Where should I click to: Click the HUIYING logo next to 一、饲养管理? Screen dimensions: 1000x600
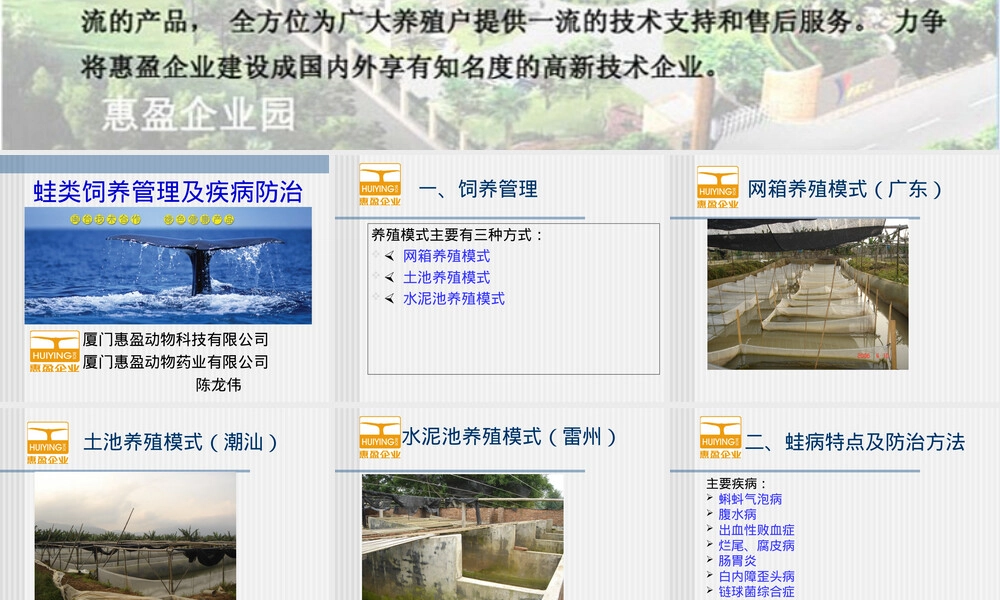pyautogui.click(x=380, y=184)
